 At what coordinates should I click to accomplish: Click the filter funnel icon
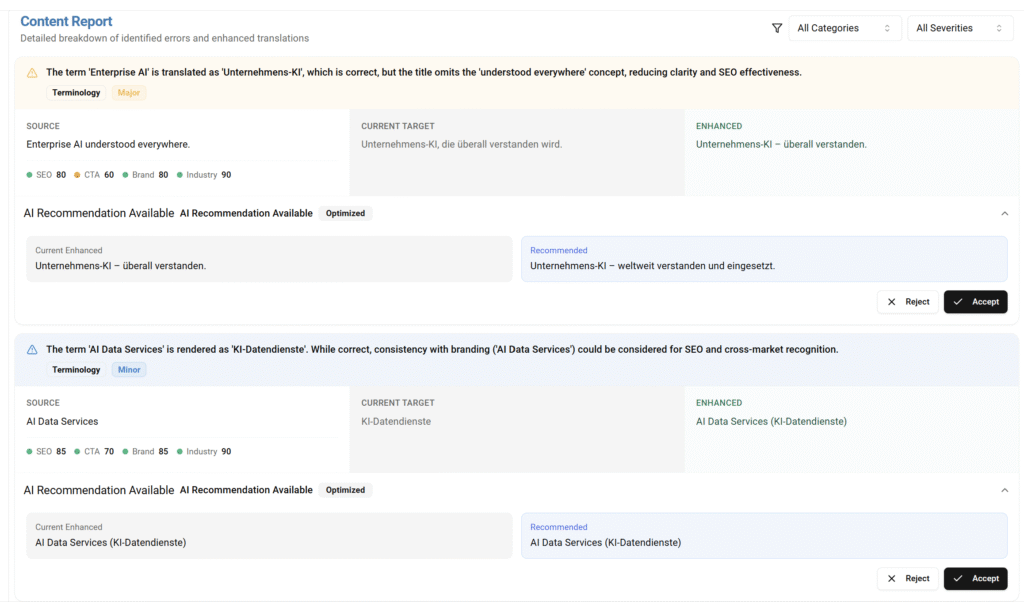[777, 28]
